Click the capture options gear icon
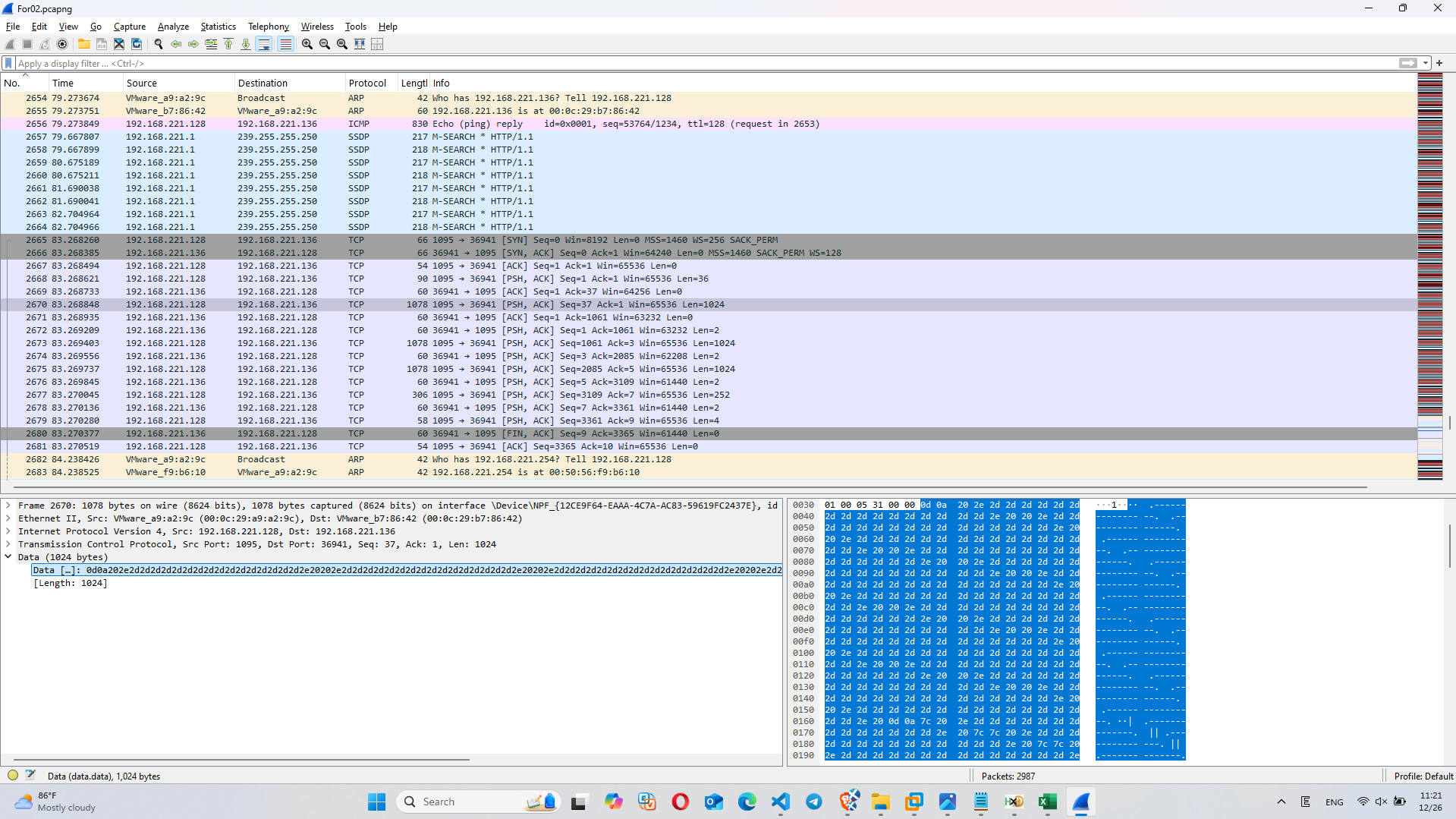The image size is (1456, 819). pos(63,43)
